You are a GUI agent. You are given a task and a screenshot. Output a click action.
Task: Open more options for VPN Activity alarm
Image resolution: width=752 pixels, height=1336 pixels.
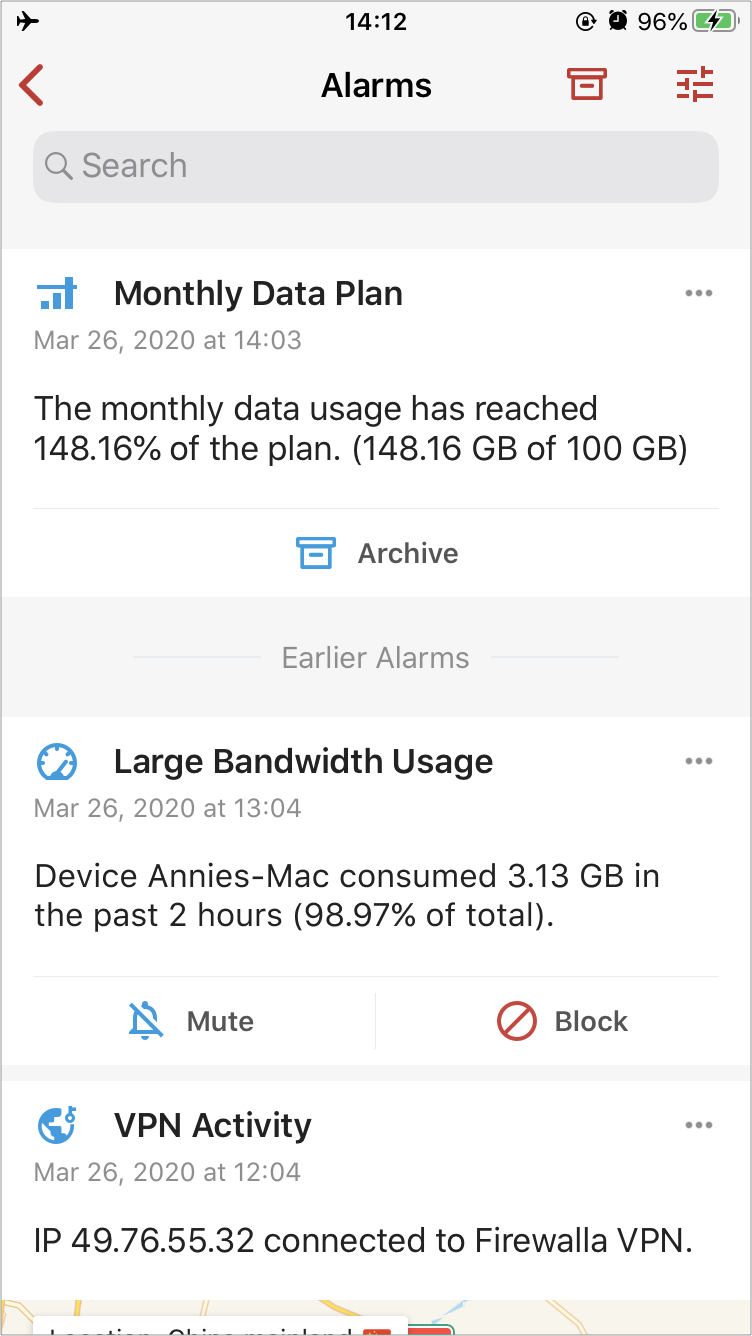click(699, 1125)
